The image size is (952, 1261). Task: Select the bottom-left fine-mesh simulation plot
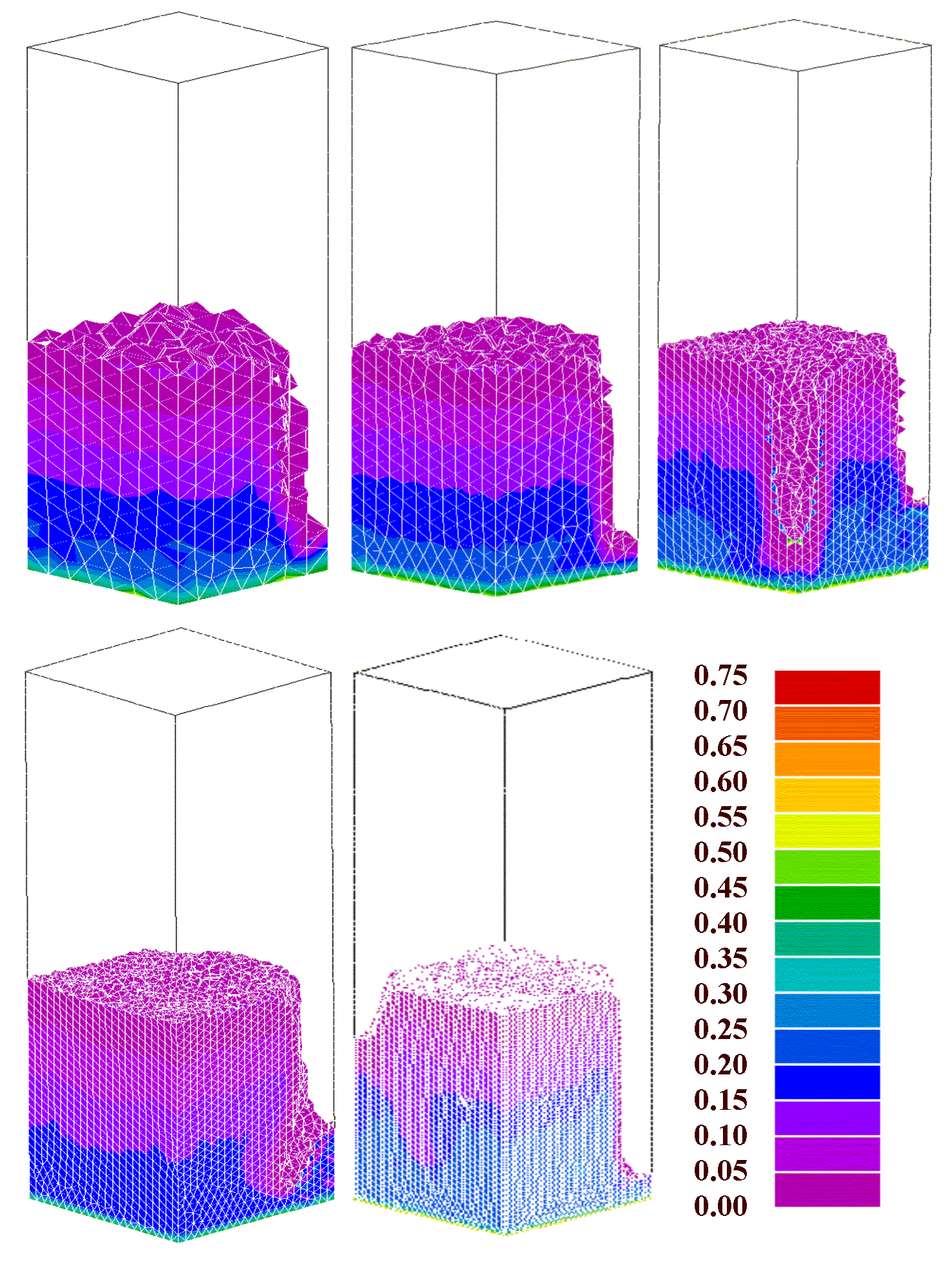click(x=179, y=935)
